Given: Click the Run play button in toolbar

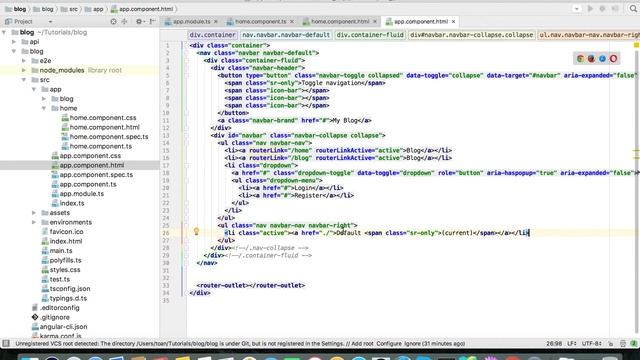Looking at the screenshot, I should [x=590, y=9].
